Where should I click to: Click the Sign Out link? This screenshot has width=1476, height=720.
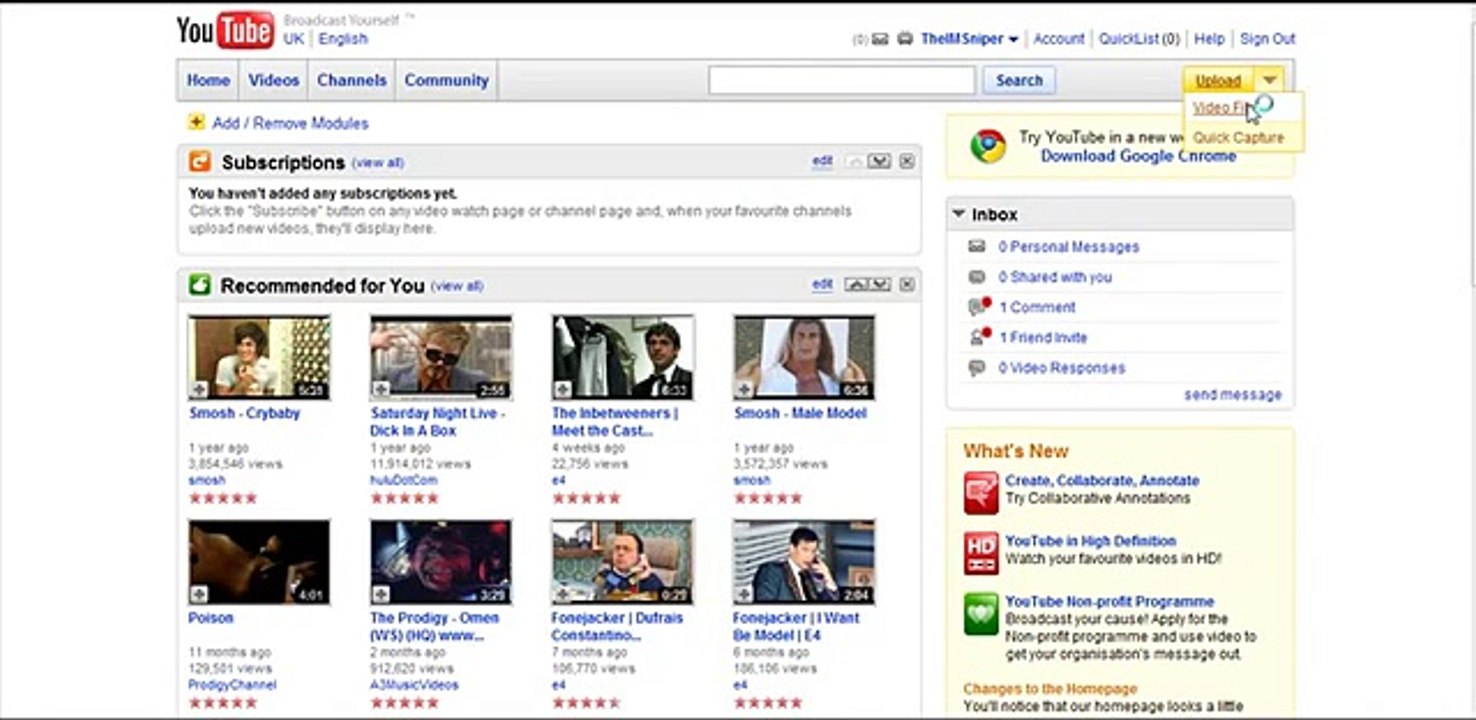1267,39
